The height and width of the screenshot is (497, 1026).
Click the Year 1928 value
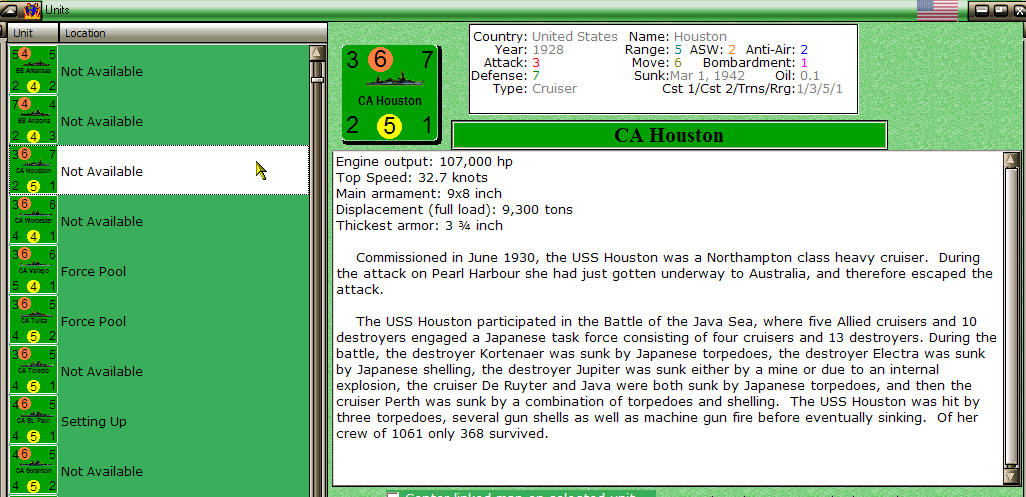(x=547, y=50)
